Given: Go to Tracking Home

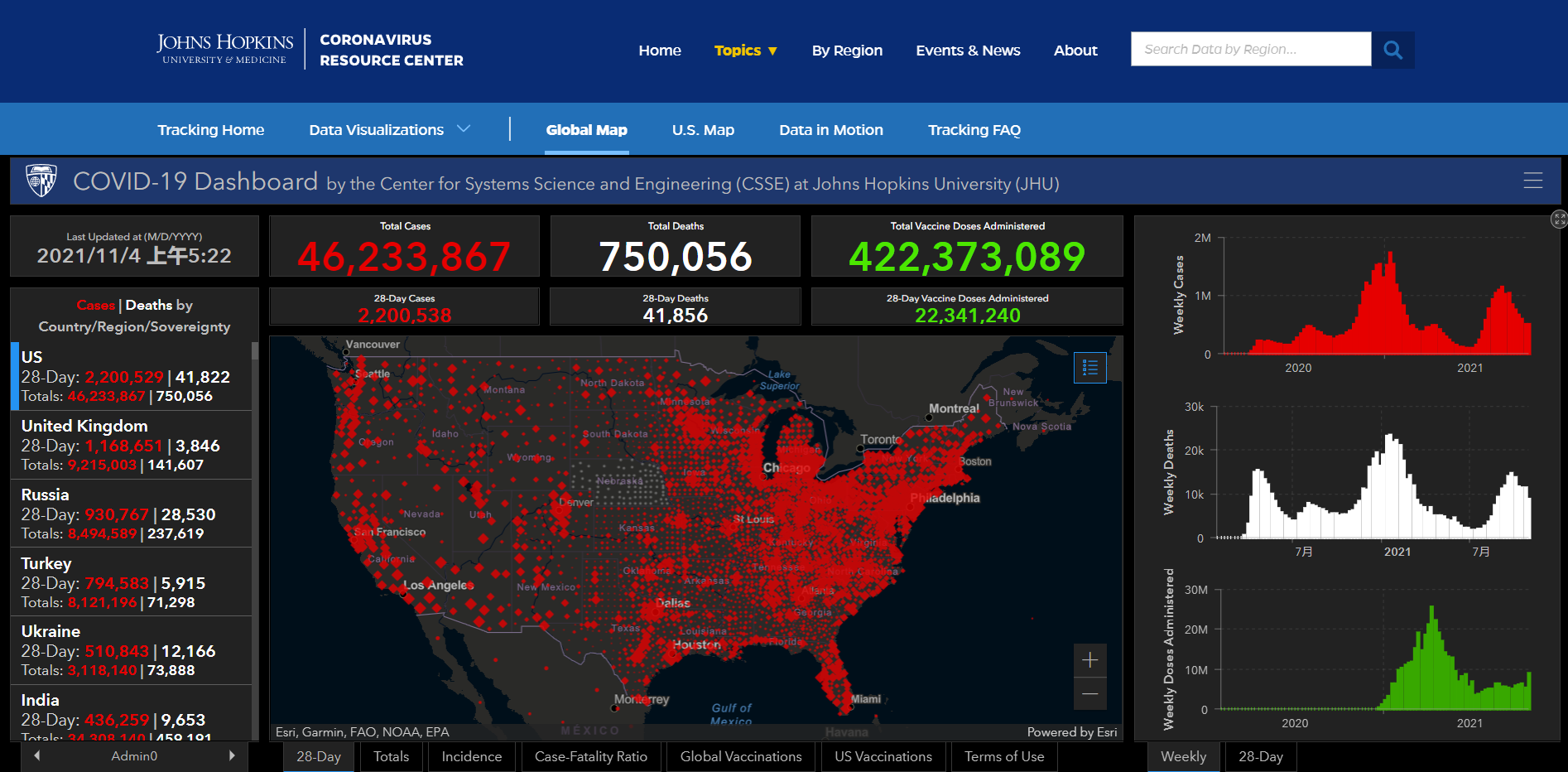Looking at the screenshot, I should 211,130.
